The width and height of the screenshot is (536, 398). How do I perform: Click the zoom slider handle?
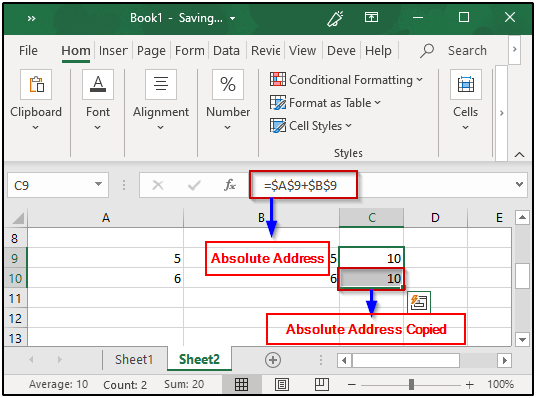click(x=411, y=385)
